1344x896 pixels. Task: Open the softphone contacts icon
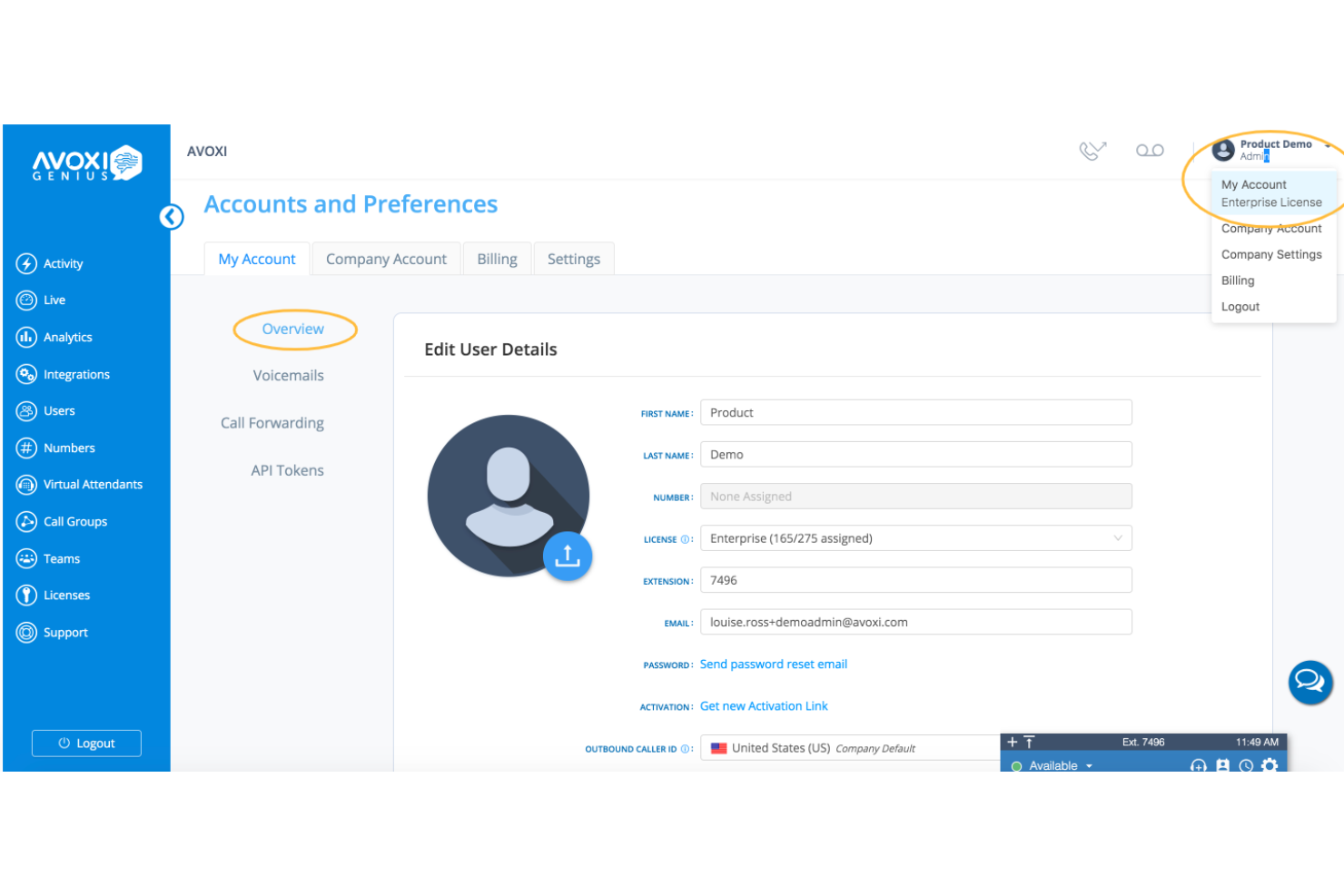[x=1222, y=765]
